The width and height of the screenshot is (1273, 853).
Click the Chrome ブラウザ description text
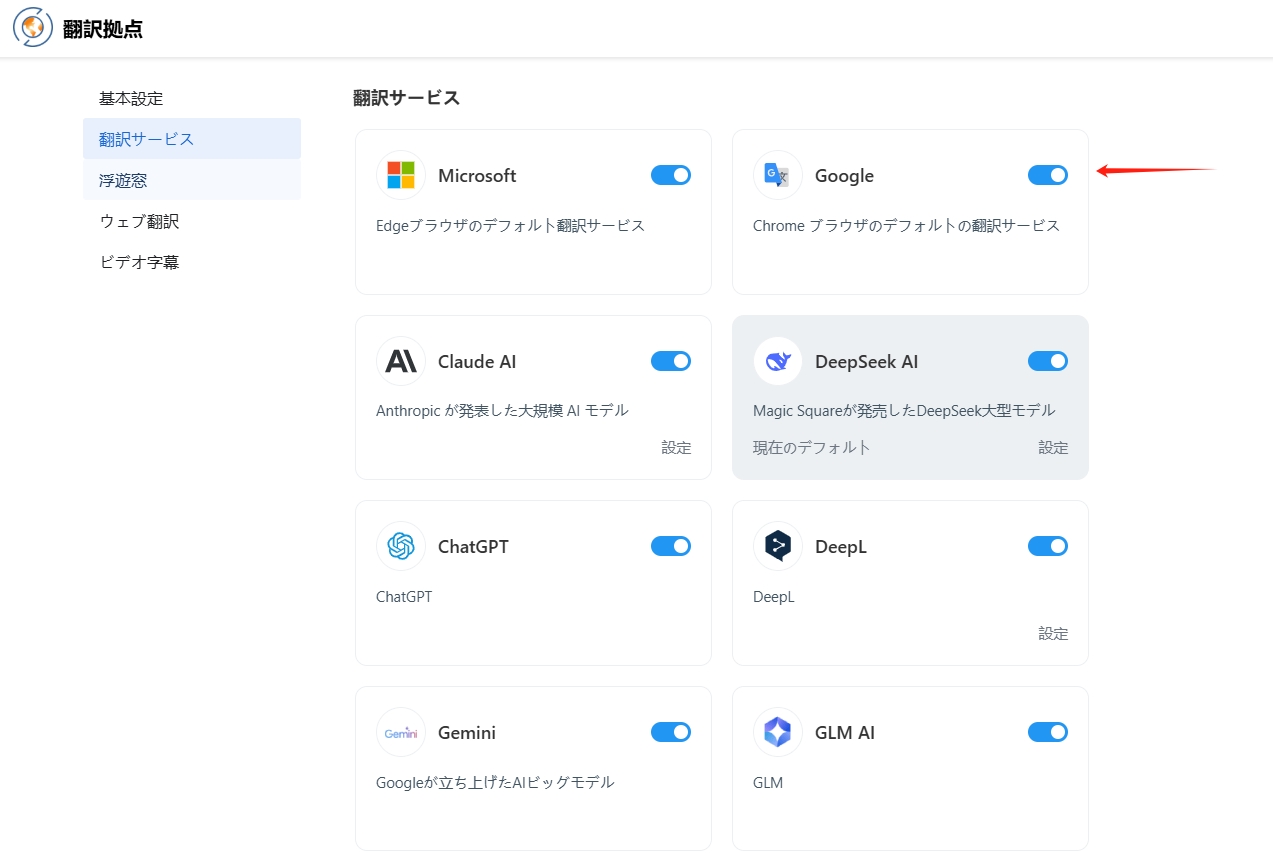(x=906, y=225)
